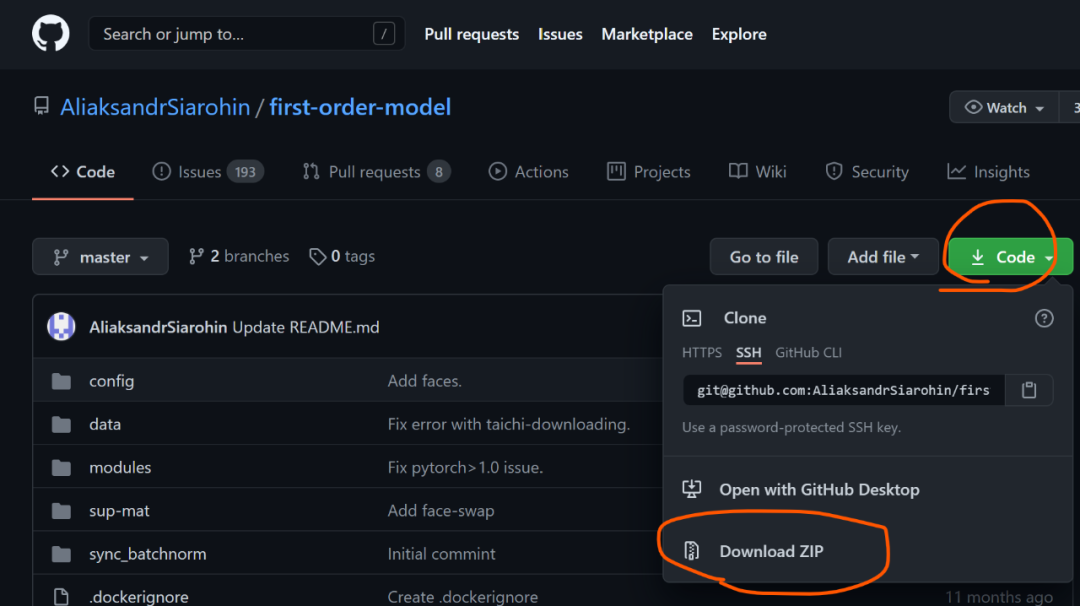
Task: Click the slash shortcut key icon in search
Action: (384, 34)
